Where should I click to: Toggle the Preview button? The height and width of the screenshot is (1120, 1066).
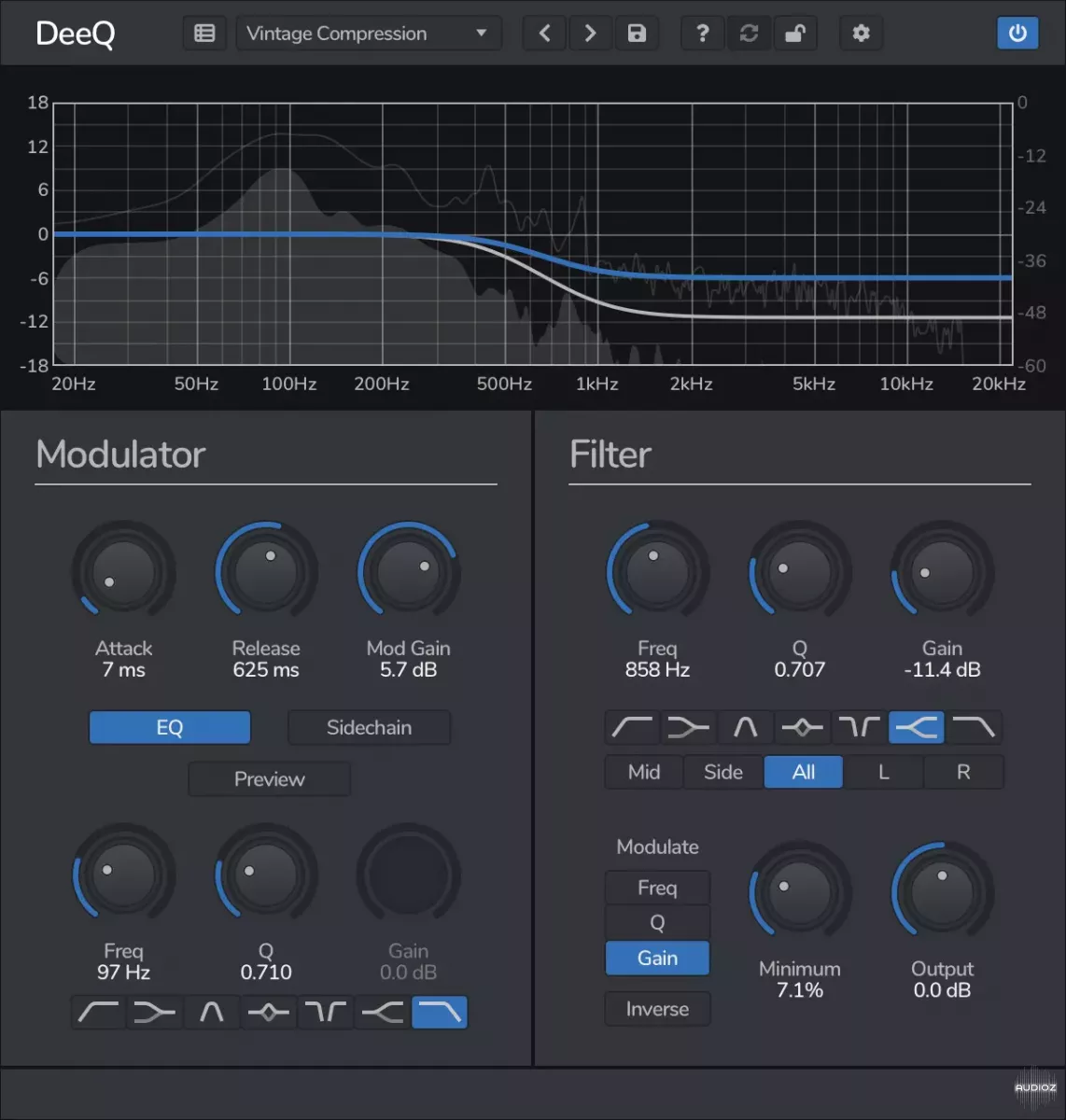pos(269,779)
